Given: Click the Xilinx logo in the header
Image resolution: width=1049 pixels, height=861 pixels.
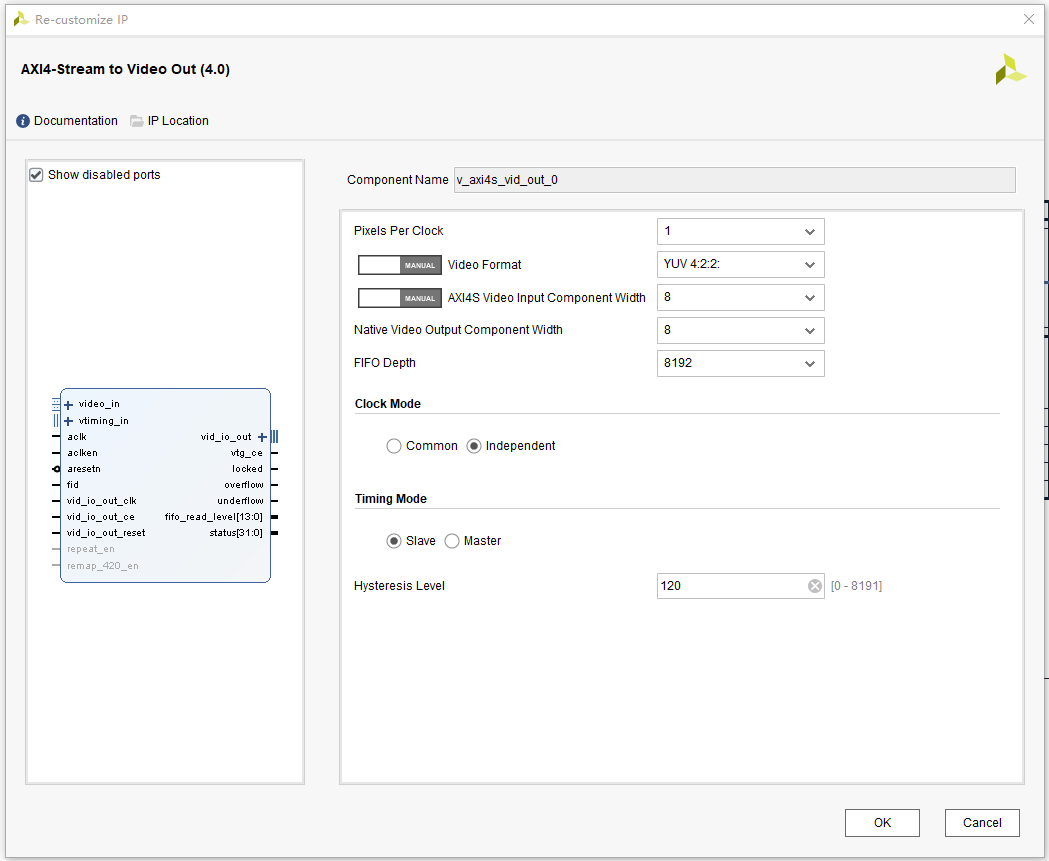Looking at the screenshot, I should [x=1010, y=70].
